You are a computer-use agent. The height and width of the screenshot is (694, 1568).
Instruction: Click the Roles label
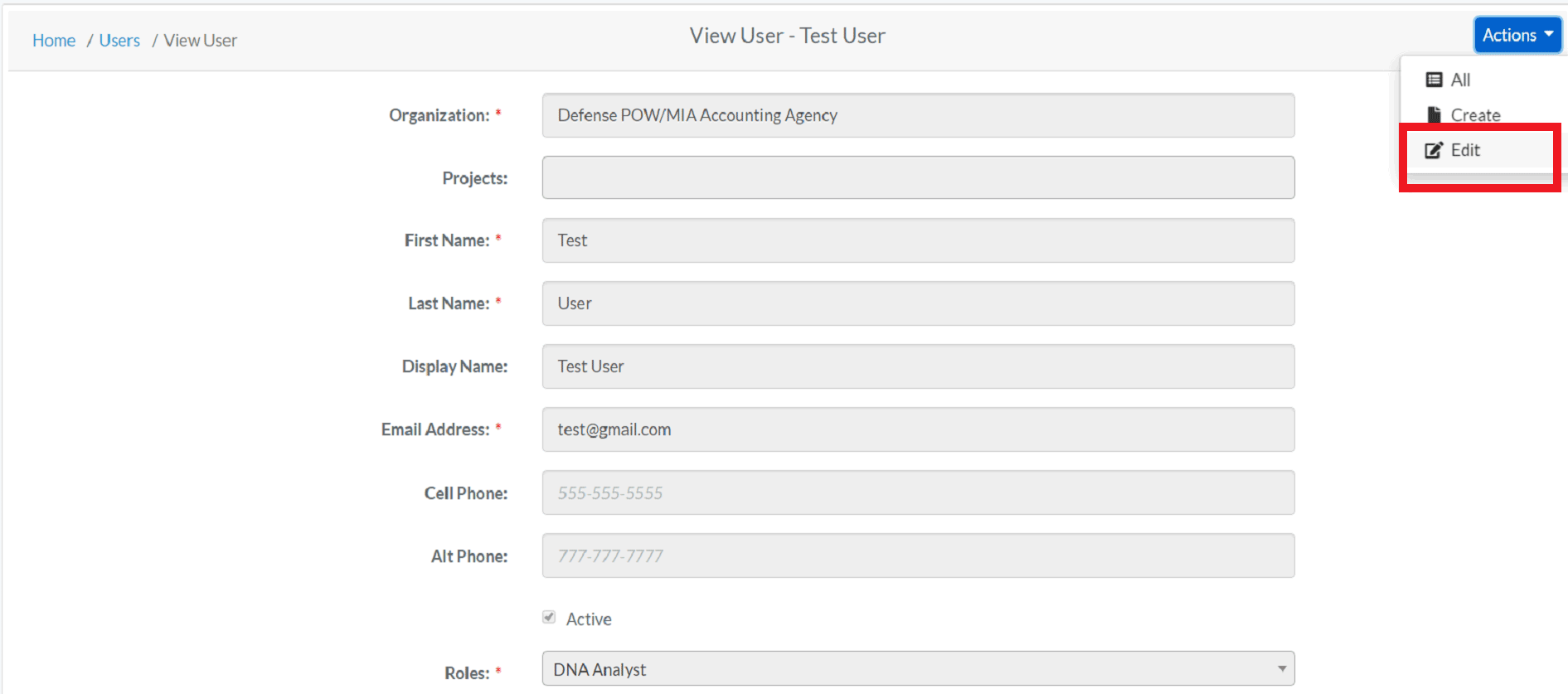[467, 672]
